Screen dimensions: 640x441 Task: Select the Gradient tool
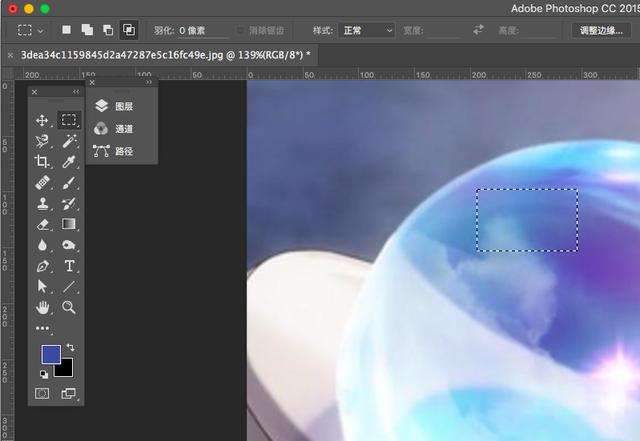click(69, 224)
